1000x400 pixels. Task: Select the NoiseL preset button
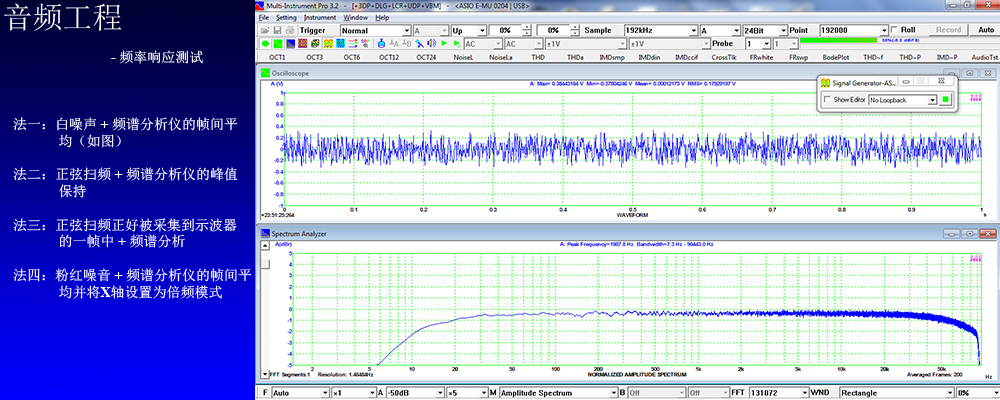463,57
